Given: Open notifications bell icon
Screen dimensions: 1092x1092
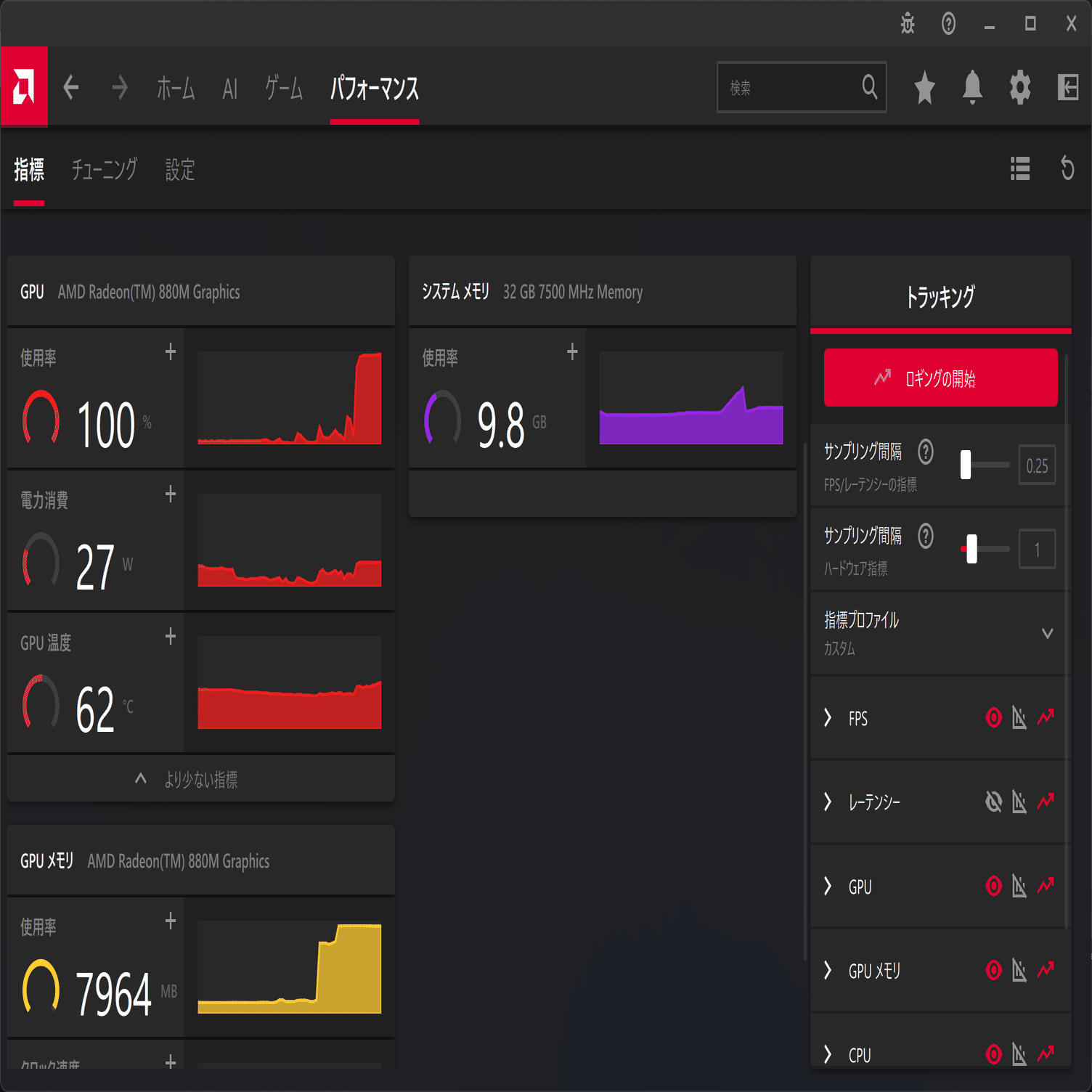Looking at the screenshot, I should click(x=972, y=88).
